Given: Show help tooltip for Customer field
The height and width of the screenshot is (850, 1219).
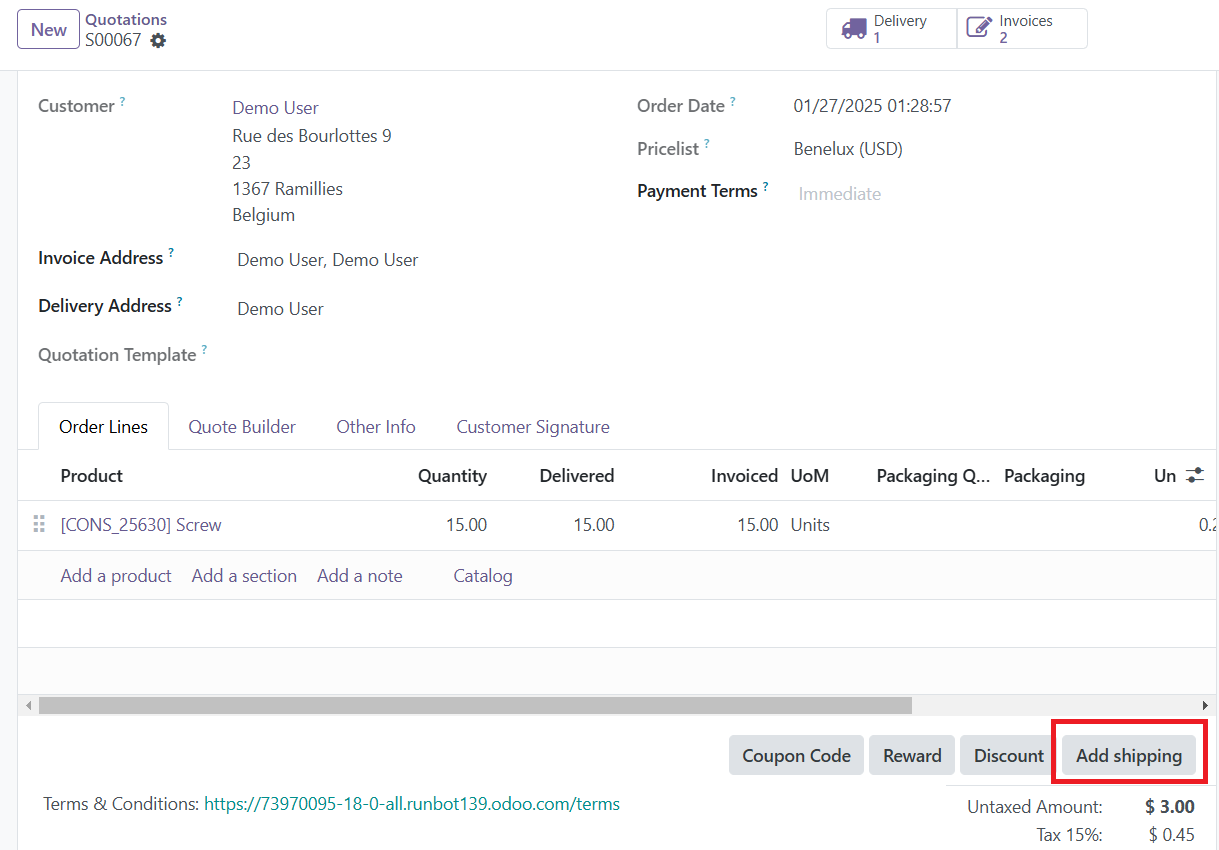Looking at the screenshot, I should pyautogui.click(x=123, y=100).
